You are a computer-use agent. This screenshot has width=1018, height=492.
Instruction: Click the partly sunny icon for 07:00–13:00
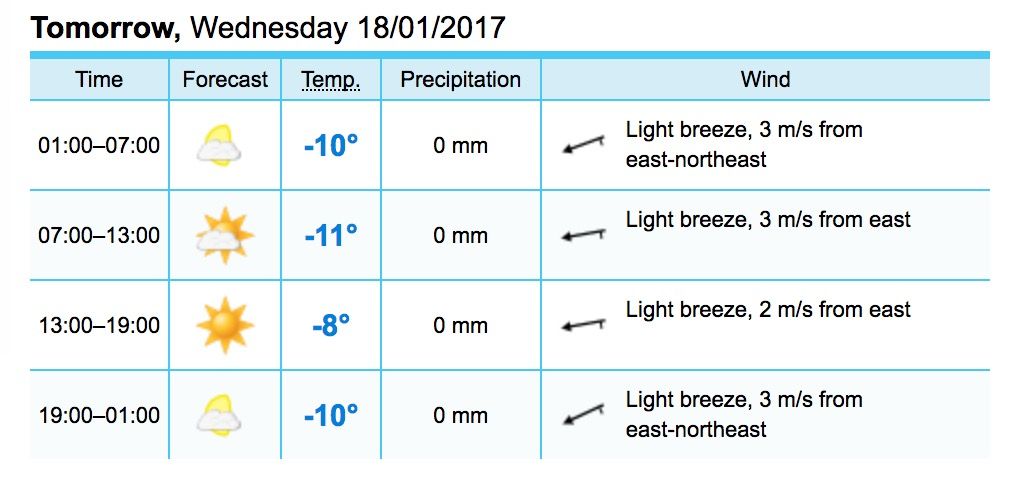pyautogui.click(x=225, y=235)
